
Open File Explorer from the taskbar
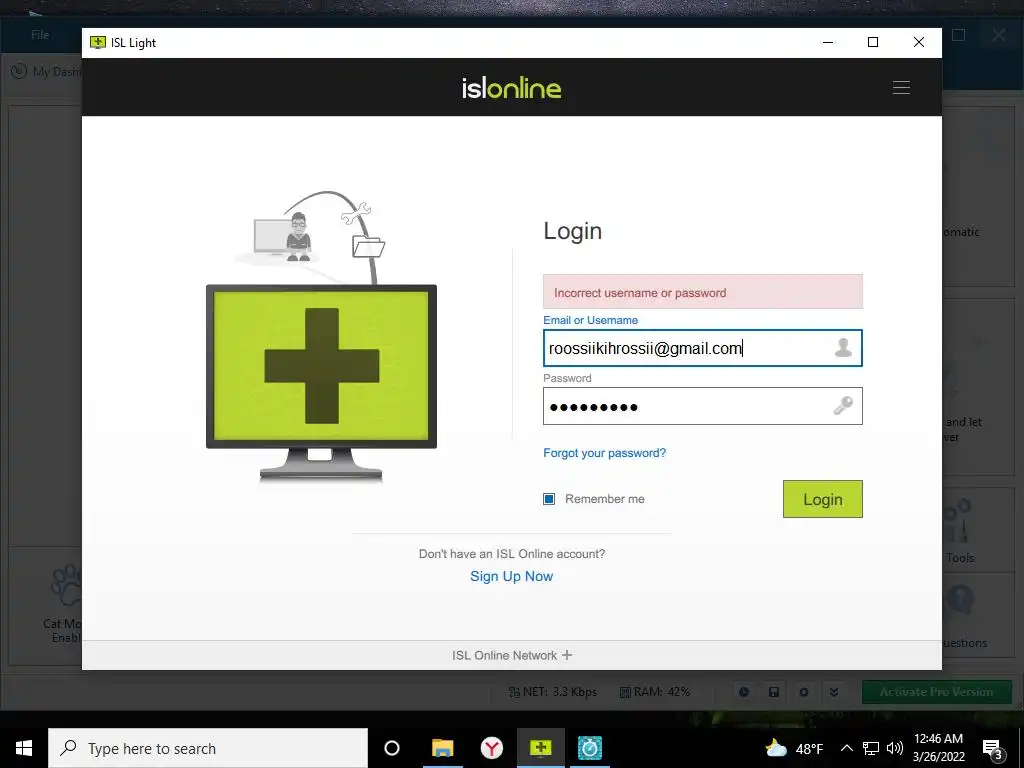(442, 748)
